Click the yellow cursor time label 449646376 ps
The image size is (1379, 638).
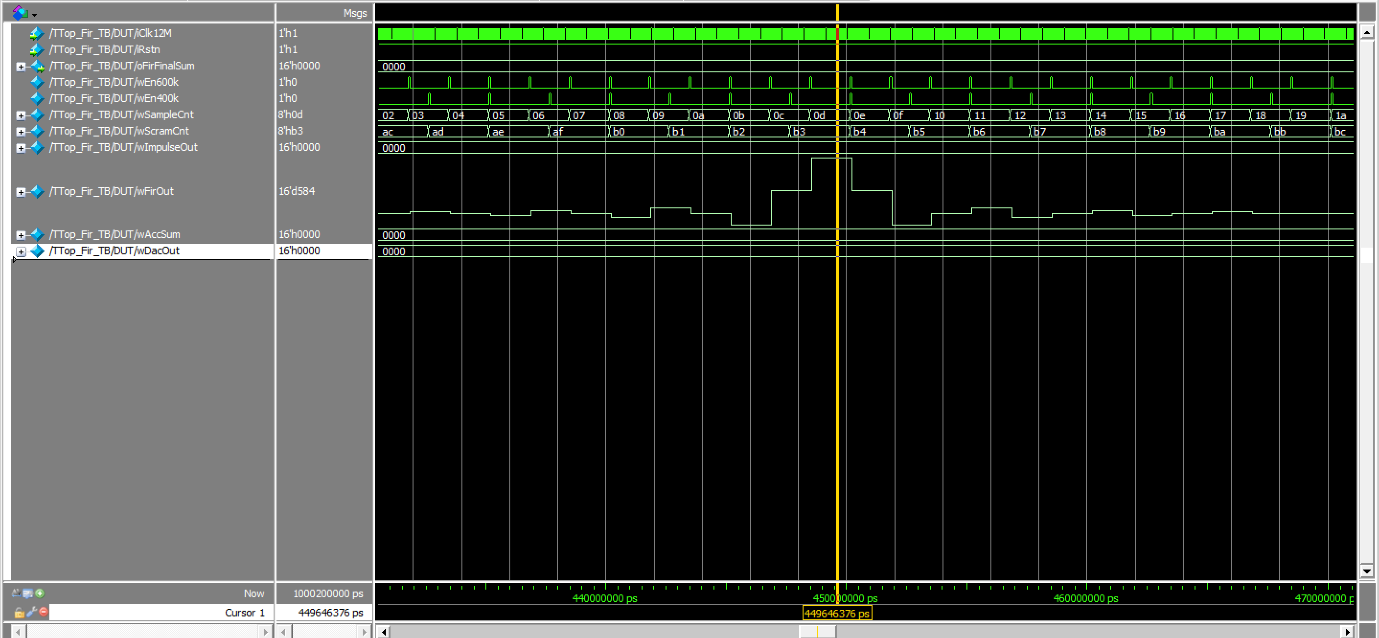(x=837, y=613)
